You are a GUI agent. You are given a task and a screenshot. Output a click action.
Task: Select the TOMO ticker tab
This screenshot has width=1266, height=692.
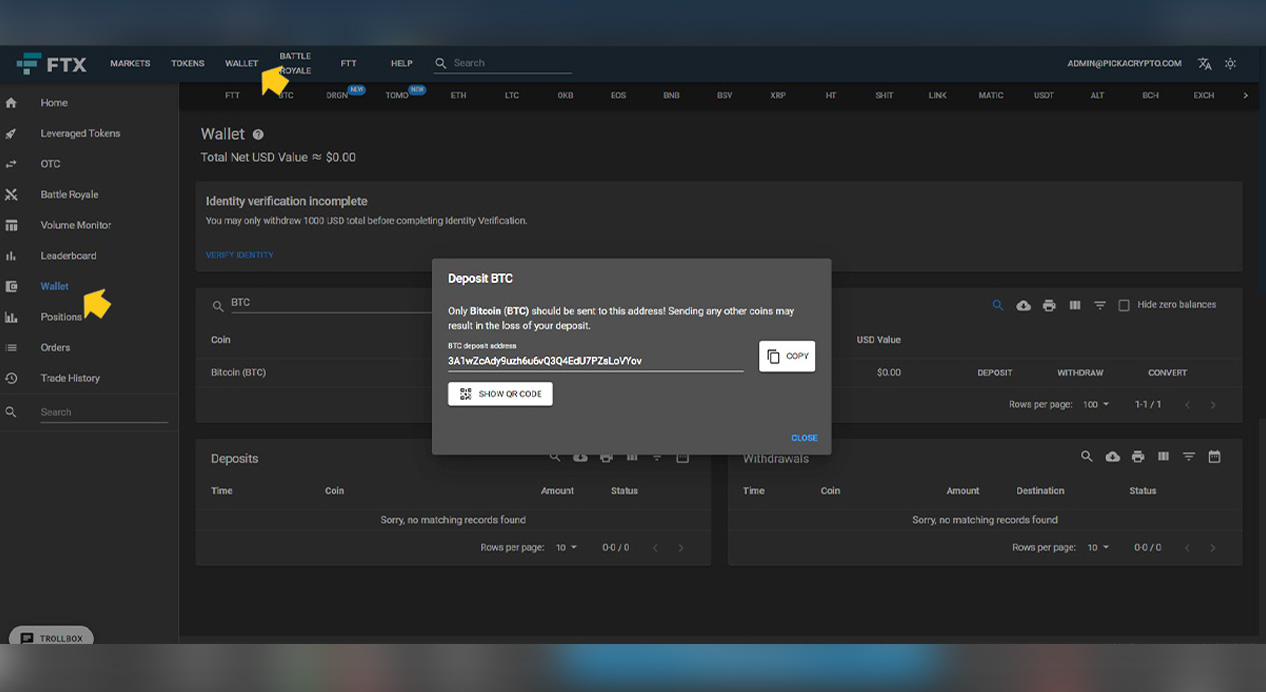[x=397, y=96]
